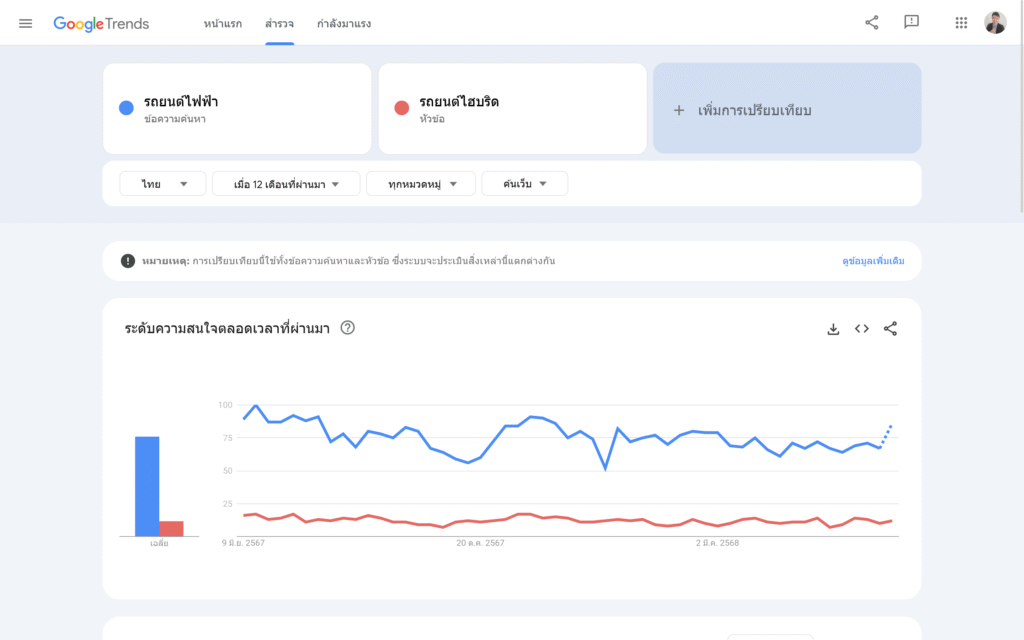
Task: Open the send feedback icon
Action: click(911, 23)
